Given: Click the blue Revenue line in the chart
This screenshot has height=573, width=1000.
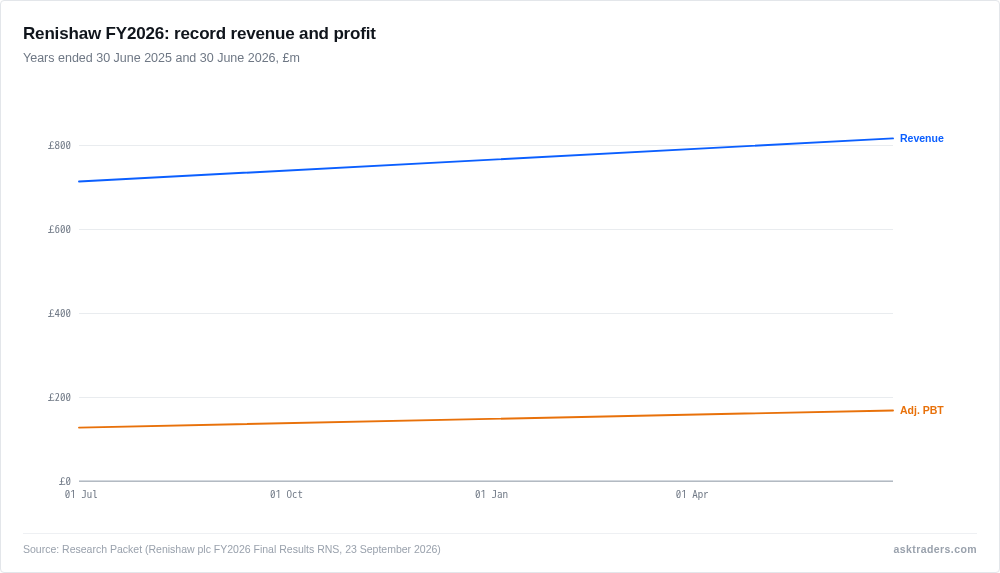Looking at the screenshot, I should [486, 160].
